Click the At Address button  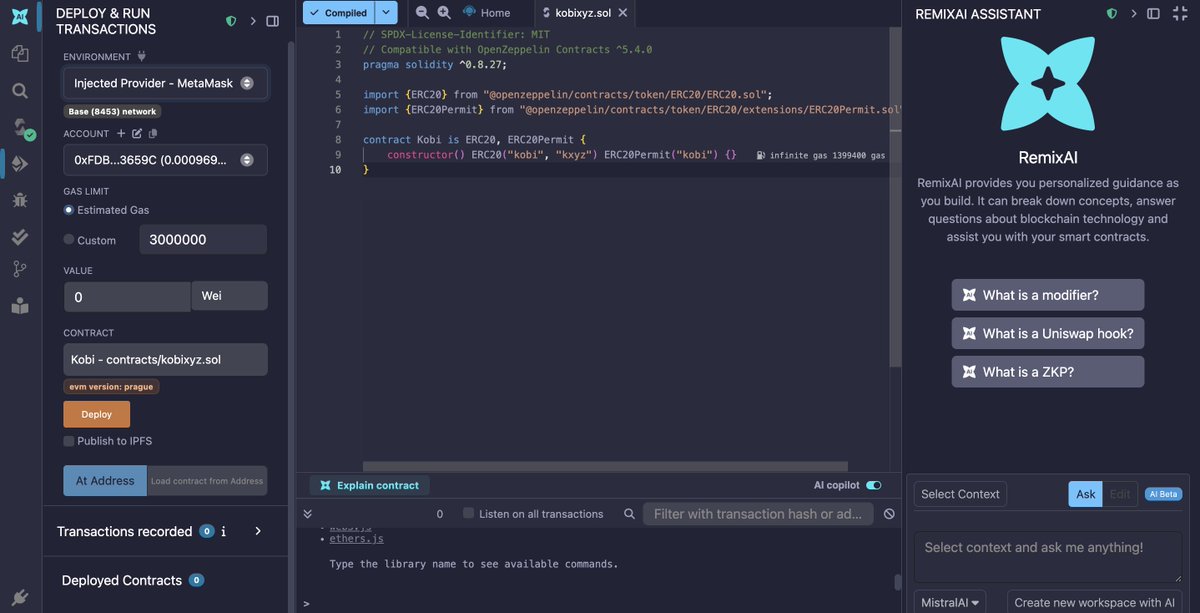(105, 481)
